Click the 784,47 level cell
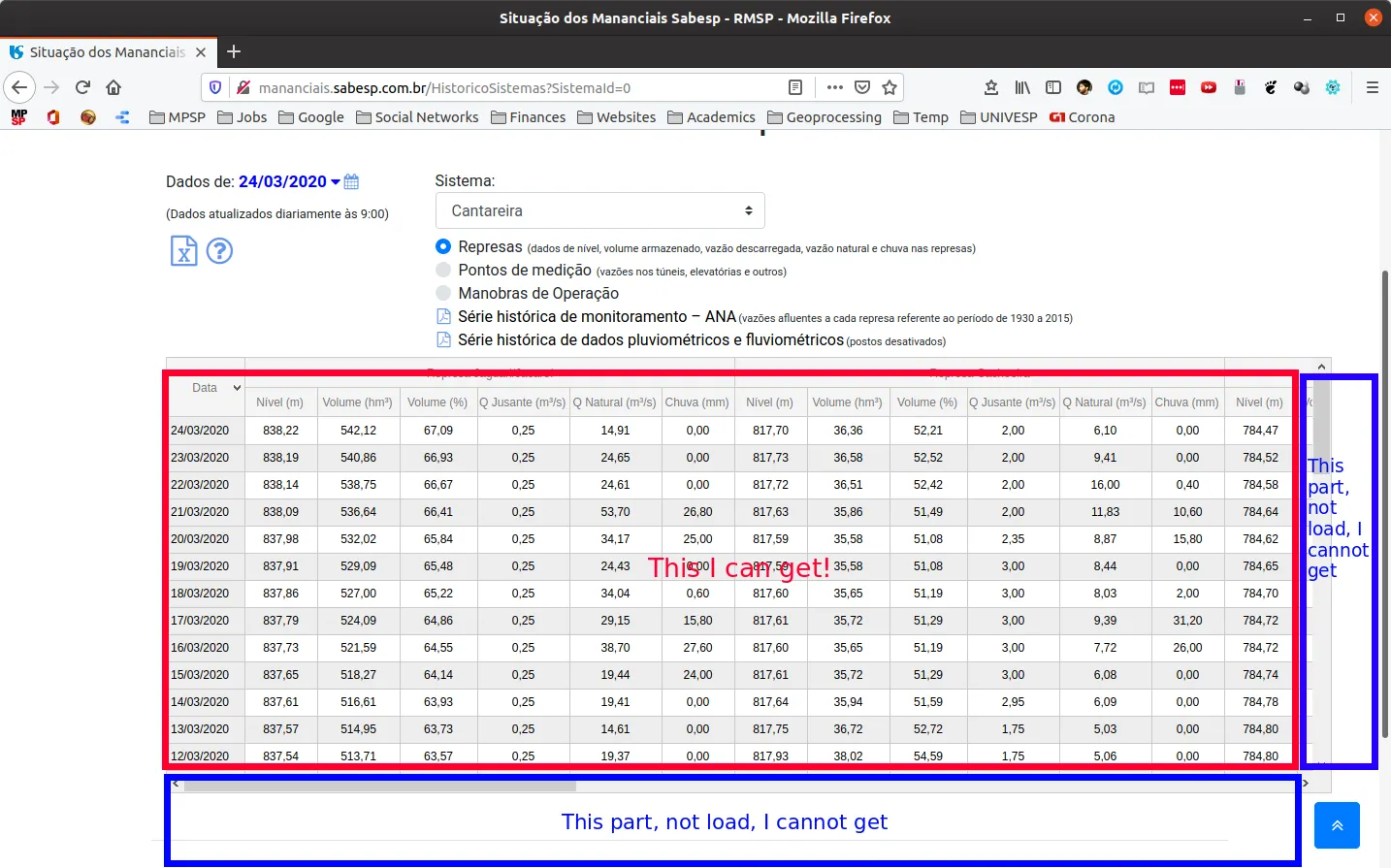 click(x=1260, y=430)
